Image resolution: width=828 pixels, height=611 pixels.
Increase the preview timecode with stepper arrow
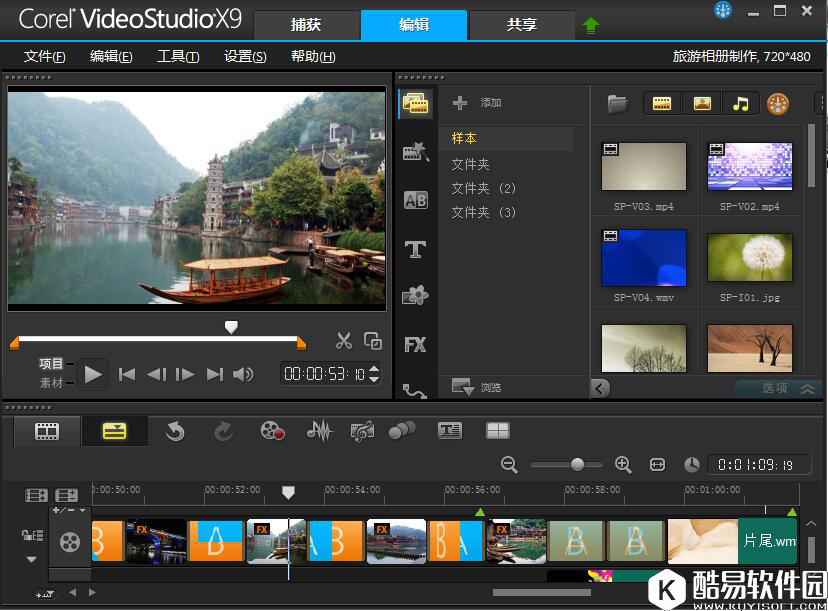click(x=374, y=369)
